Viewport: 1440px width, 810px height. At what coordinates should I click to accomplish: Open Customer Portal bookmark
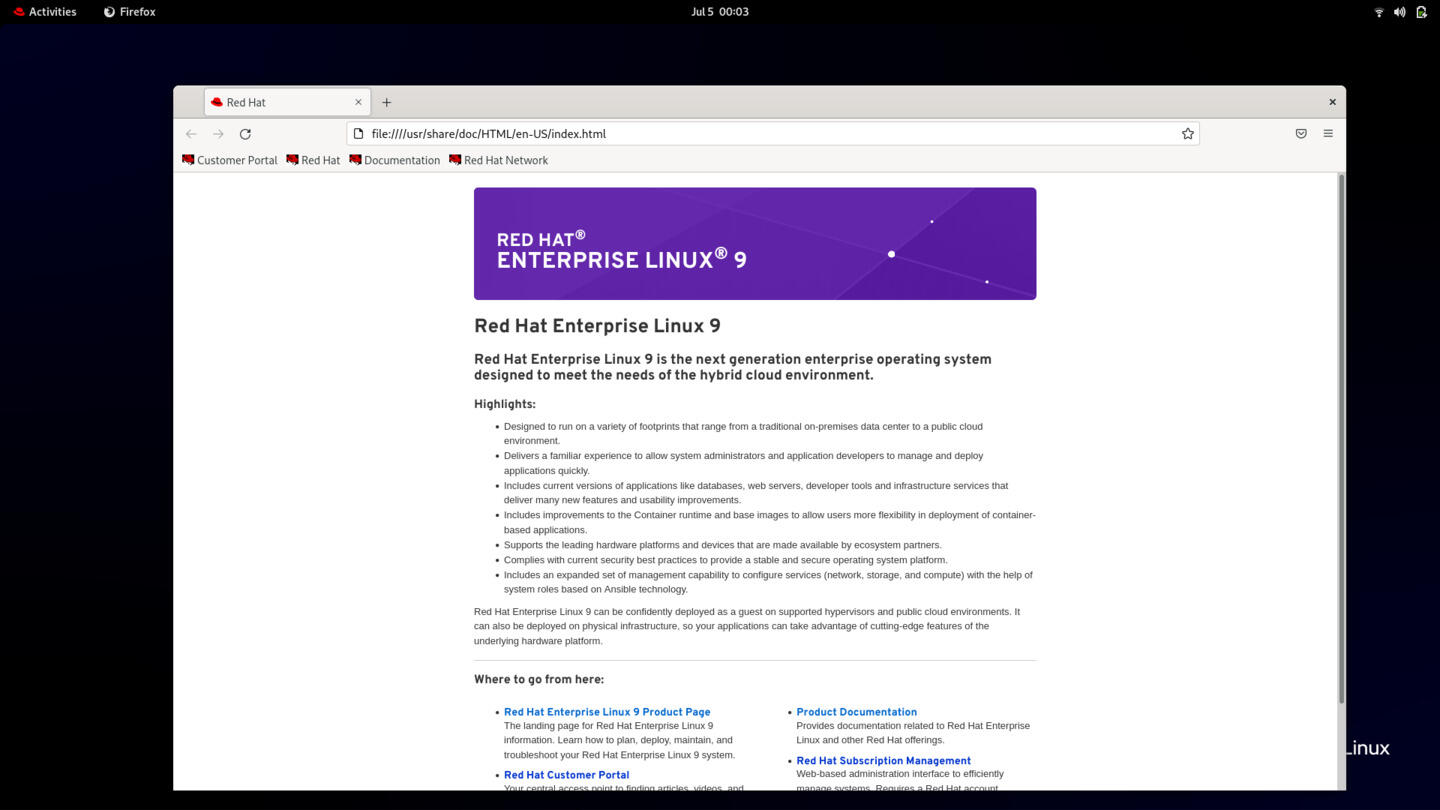230,160
